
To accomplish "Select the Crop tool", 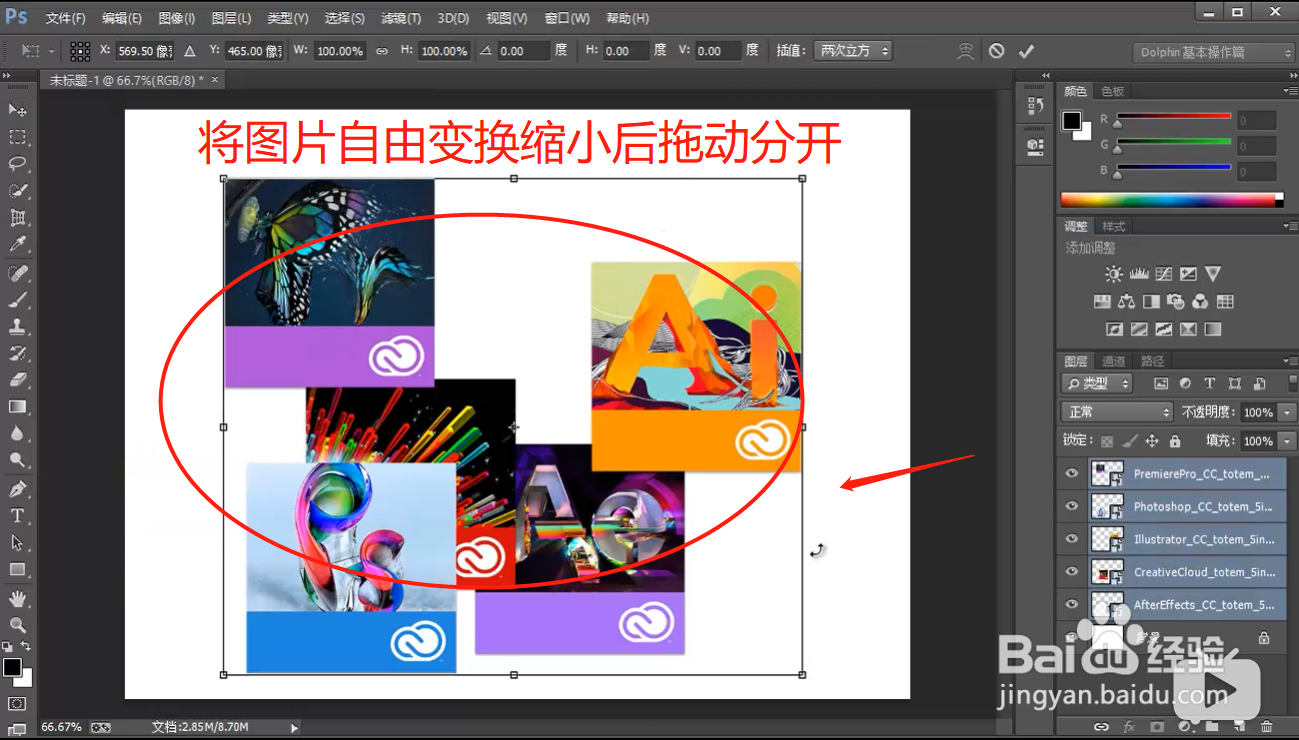I will (x=17, y=217).
